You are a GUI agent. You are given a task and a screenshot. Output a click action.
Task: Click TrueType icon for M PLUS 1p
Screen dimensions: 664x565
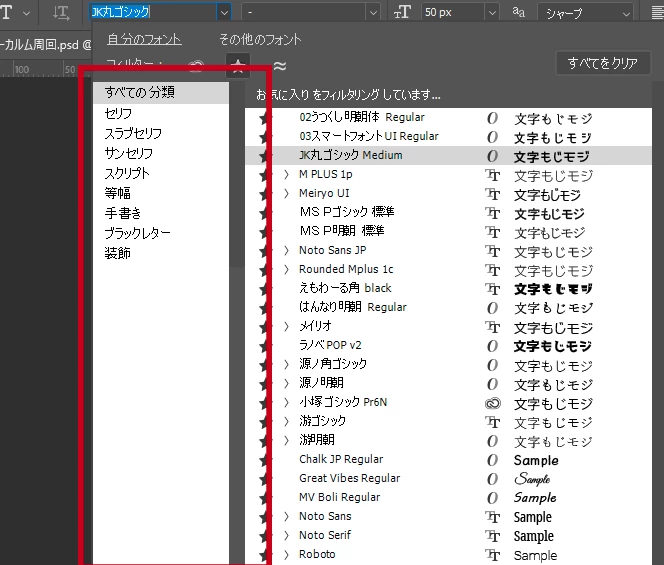point(492,175)
